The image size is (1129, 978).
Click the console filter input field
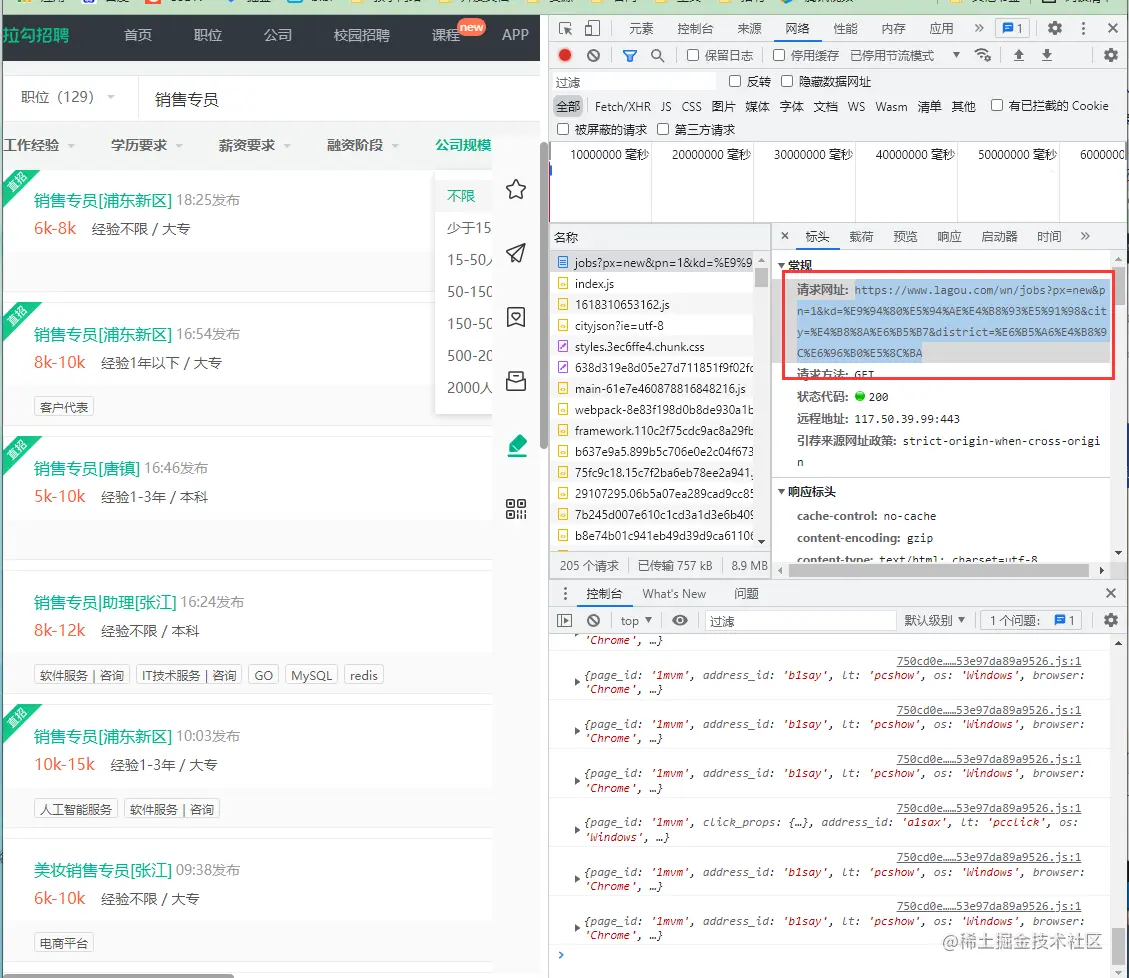pyautogui.click(x=800, y=620)
